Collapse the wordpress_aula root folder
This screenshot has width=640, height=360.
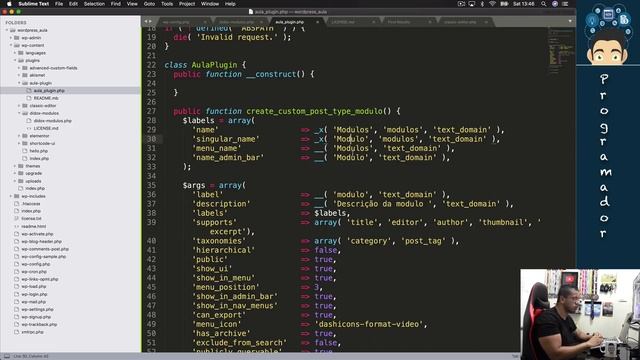7,30
